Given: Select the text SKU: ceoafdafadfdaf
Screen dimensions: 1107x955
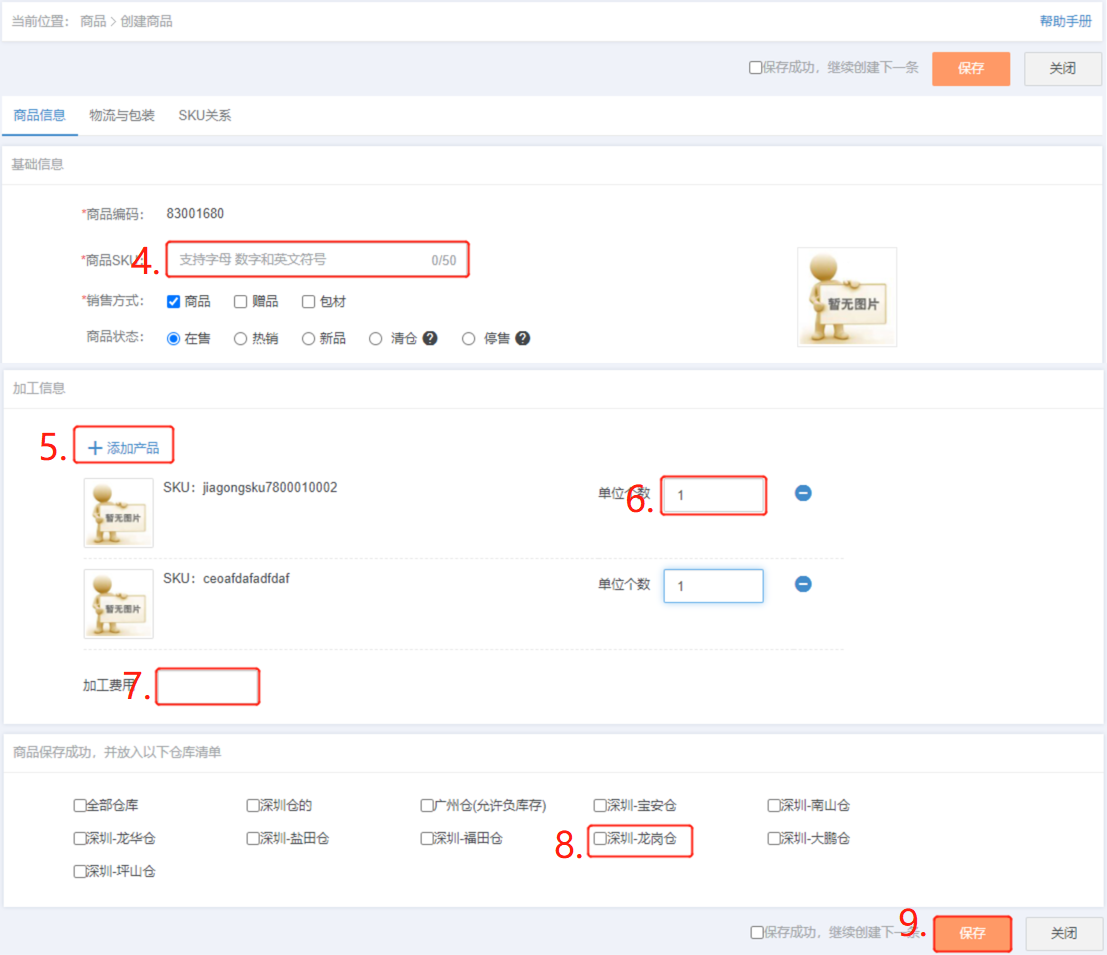Looking at the screenshot, I should (x=226, y=579).
